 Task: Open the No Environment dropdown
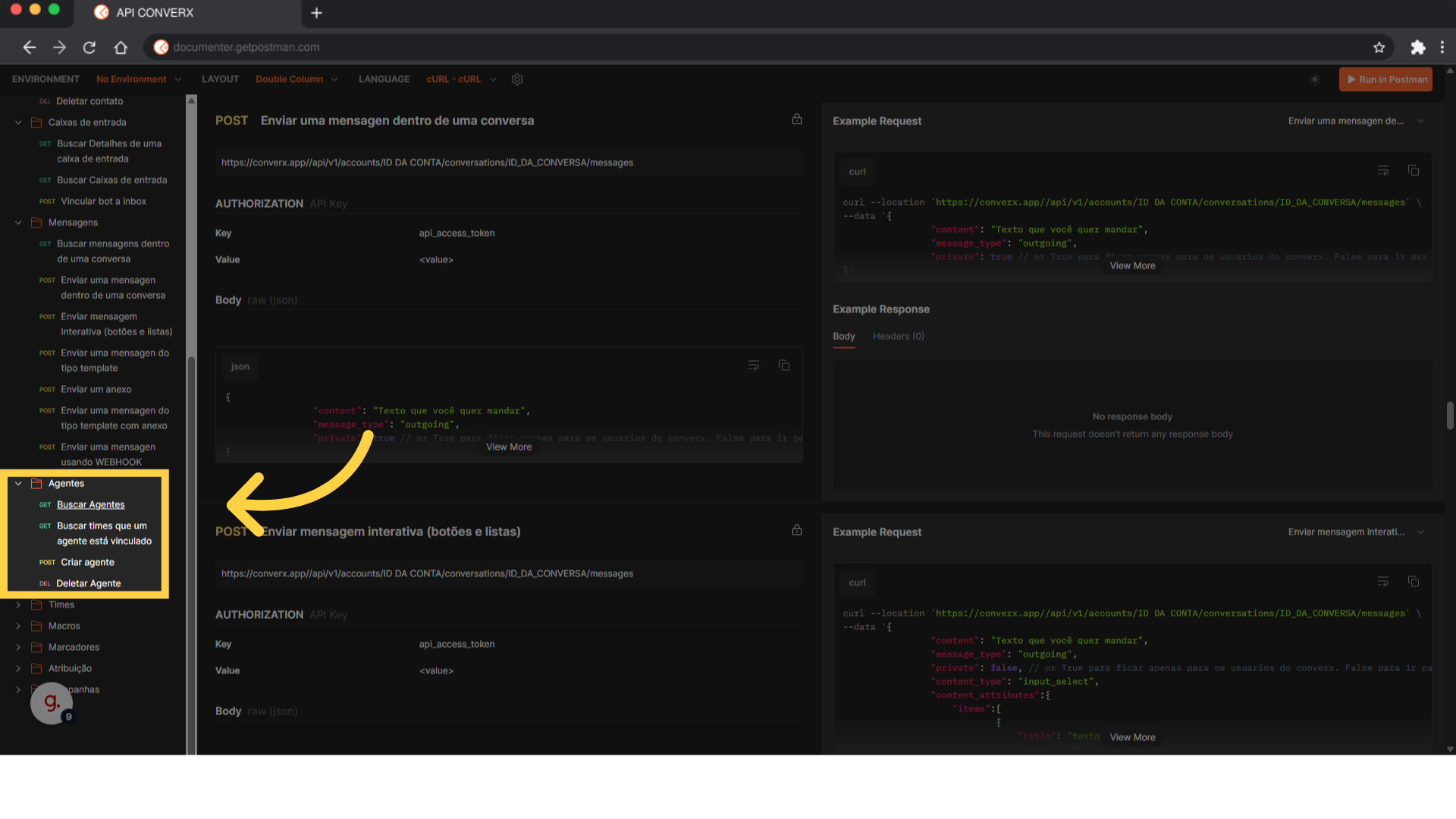(139, 79)
